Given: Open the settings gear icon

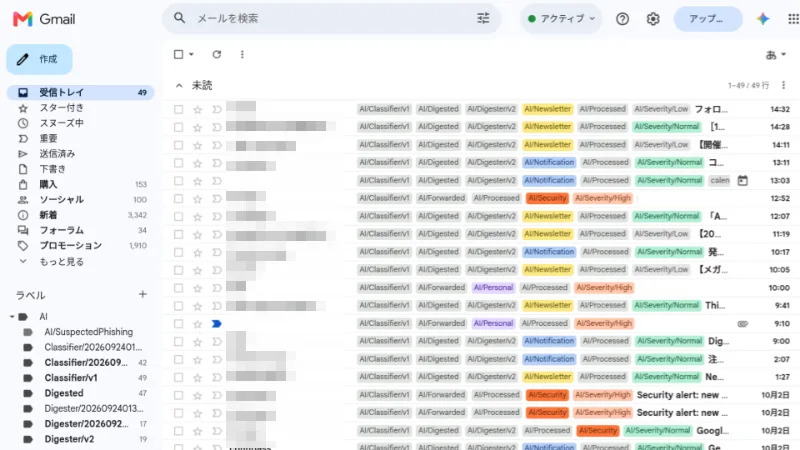Looking at the screenshot, I should [x=653, y=19].
